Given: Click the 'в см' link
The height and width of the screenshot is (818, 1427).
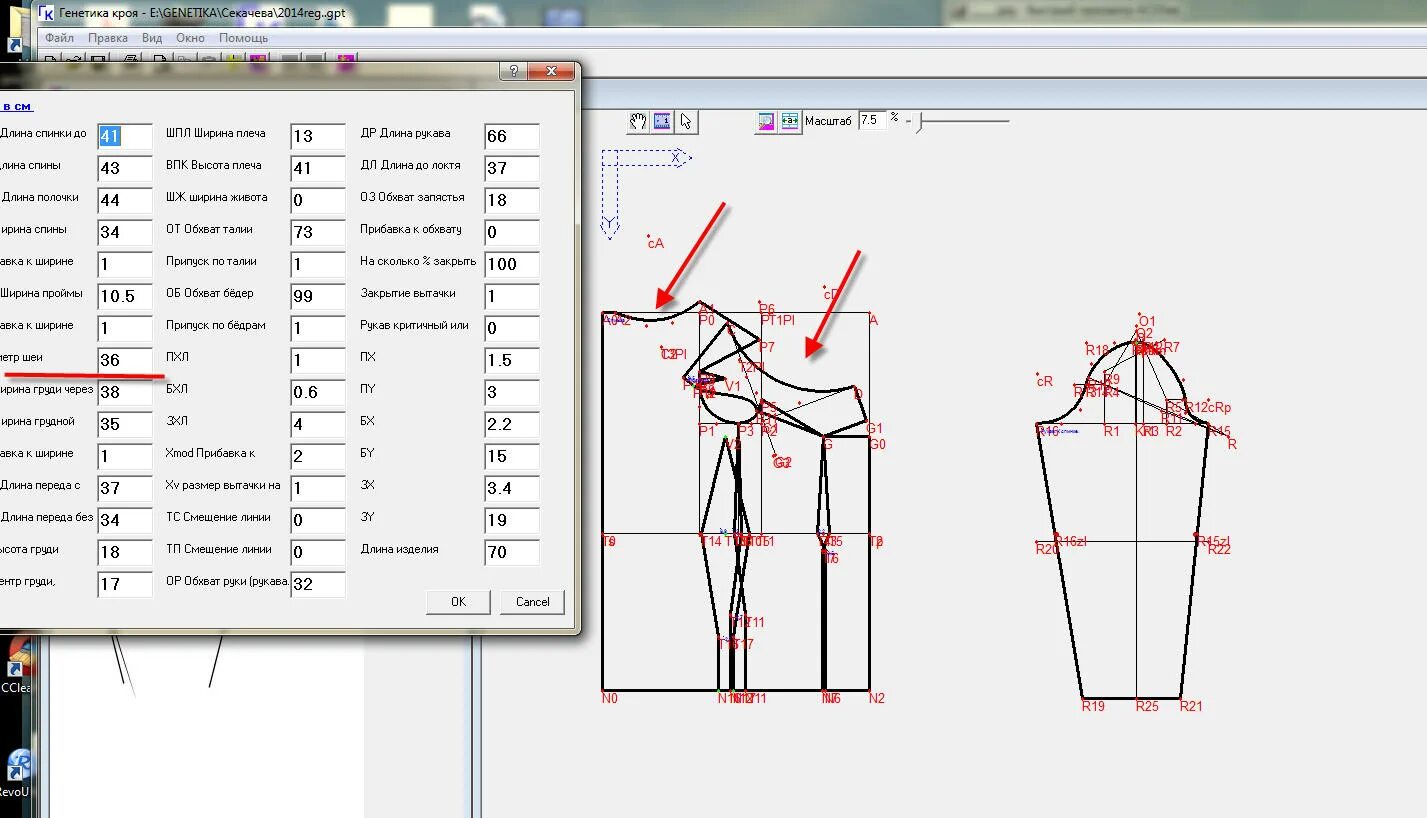Looking at the screenshot, I should click(x=17, y=106).
